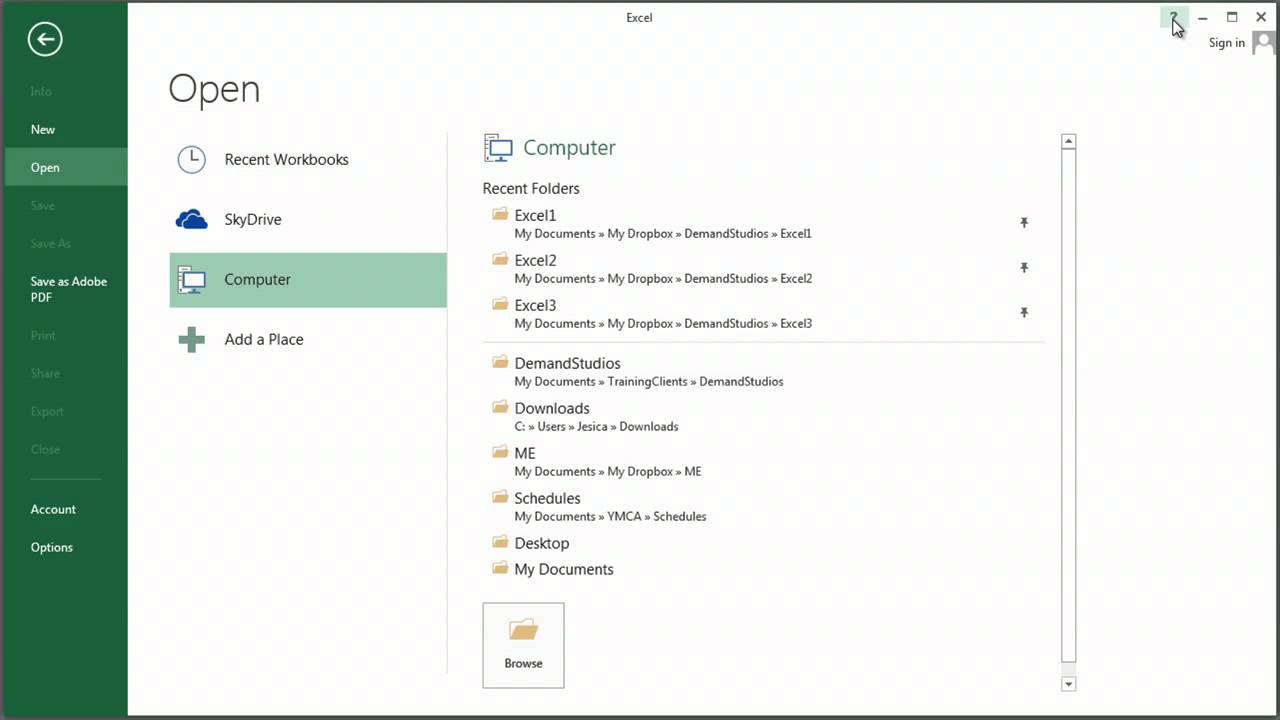The image size is (1280, 720).
Task: Open the Excel1 recent folder
Action: coord(763,223)
